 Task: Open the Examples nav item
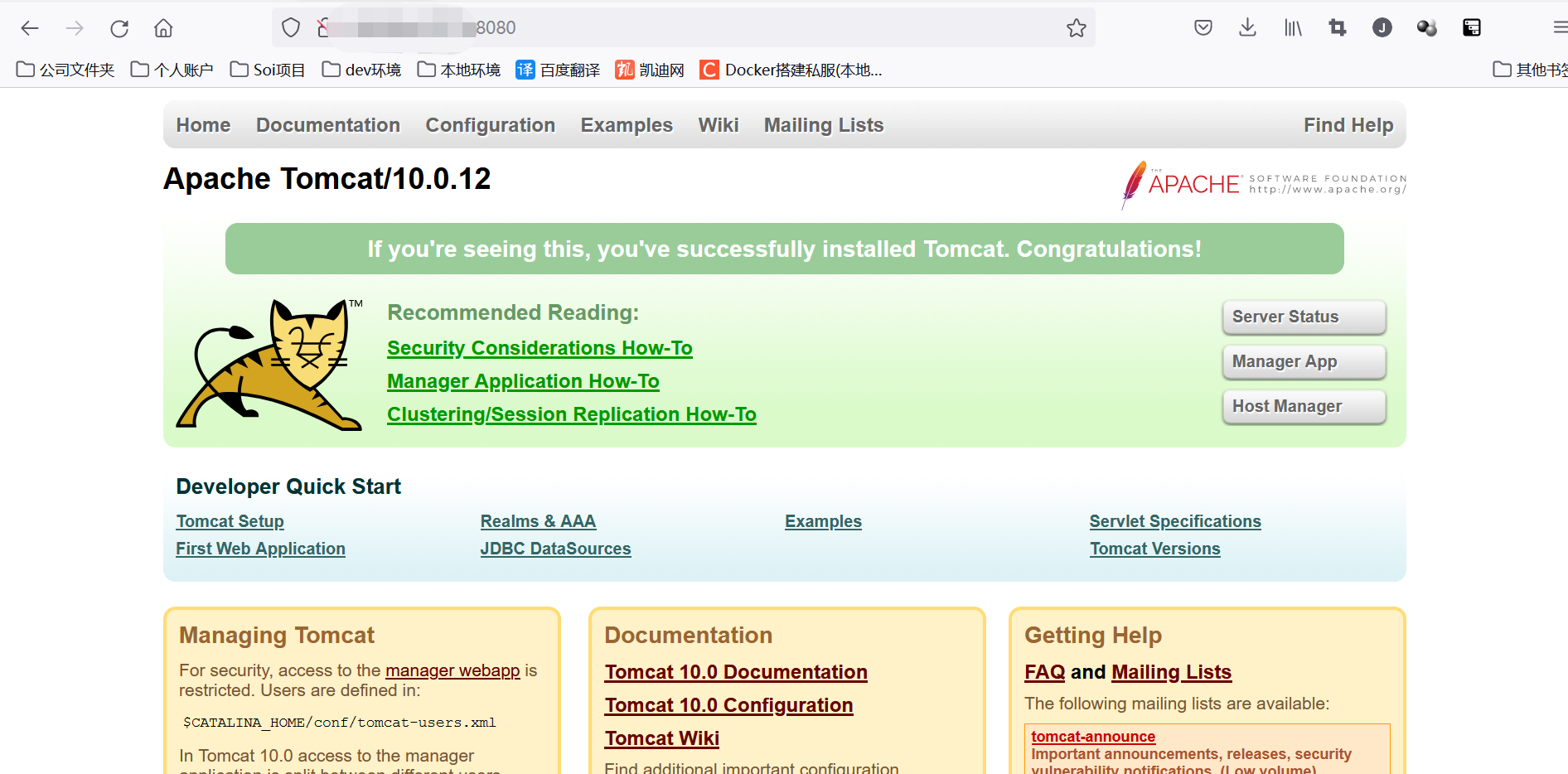(x=627, y=125)
